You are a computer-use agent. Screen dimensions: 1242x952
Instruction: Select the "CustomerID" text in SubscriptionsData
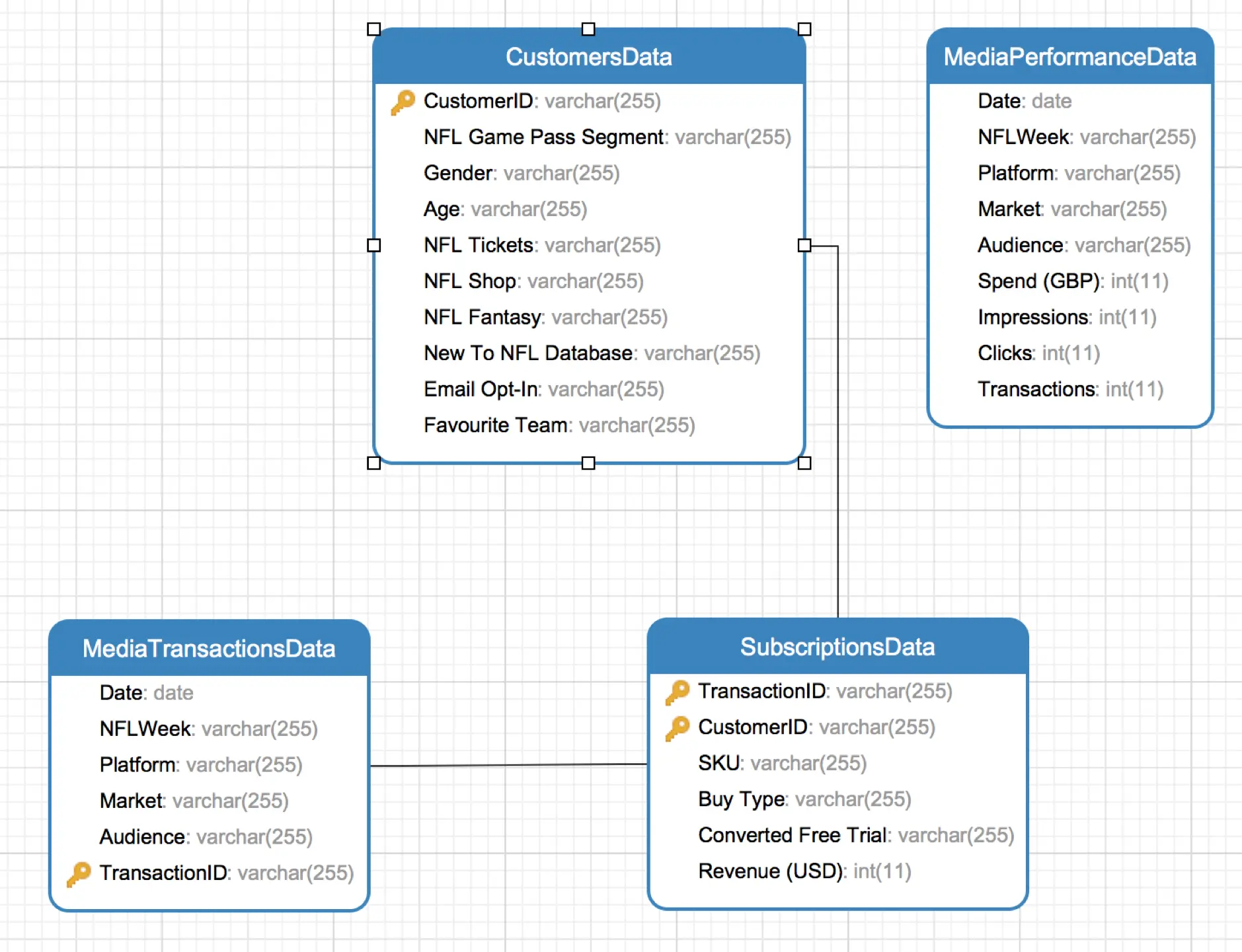[754, 727]
